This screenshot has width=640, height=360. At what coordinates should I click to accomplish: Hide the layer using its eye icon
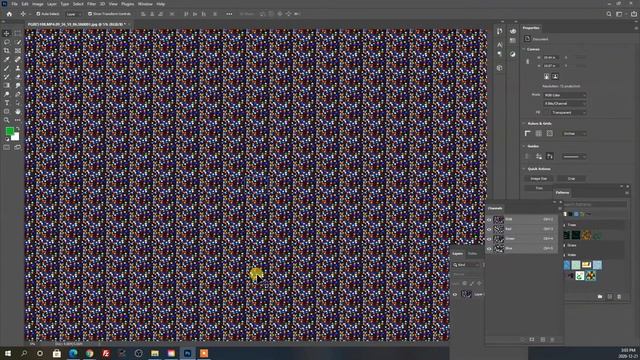coord(455,294)
